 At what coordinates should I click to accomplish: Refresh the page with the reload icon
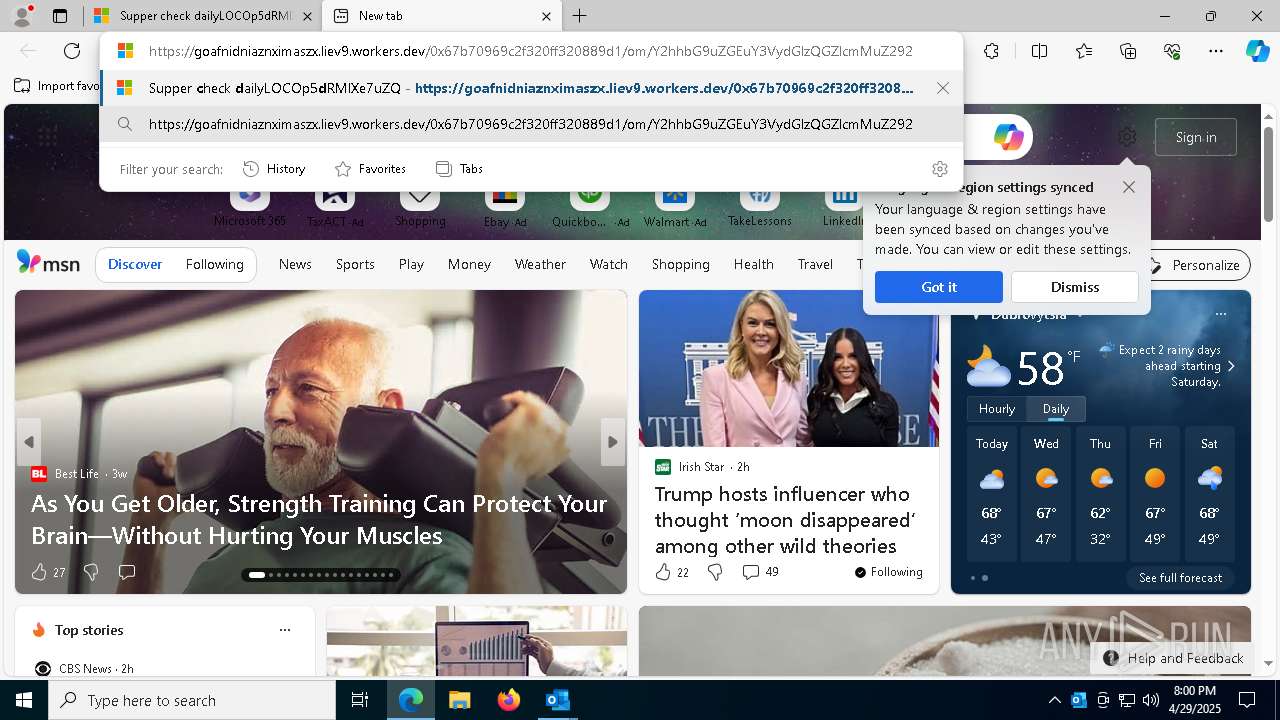(72, 51)
